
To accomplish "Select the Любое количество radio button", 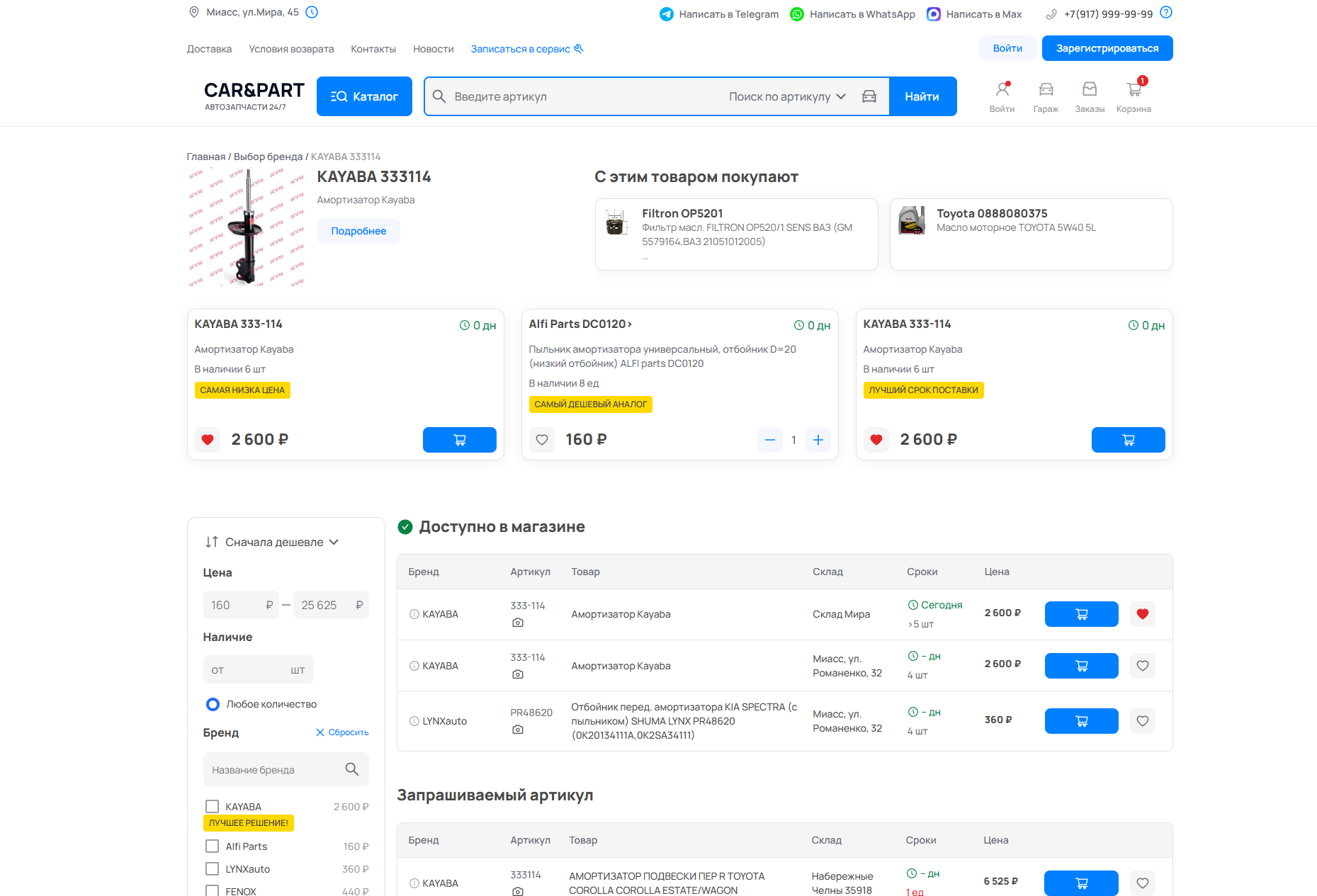I will (x=213, y=704).
